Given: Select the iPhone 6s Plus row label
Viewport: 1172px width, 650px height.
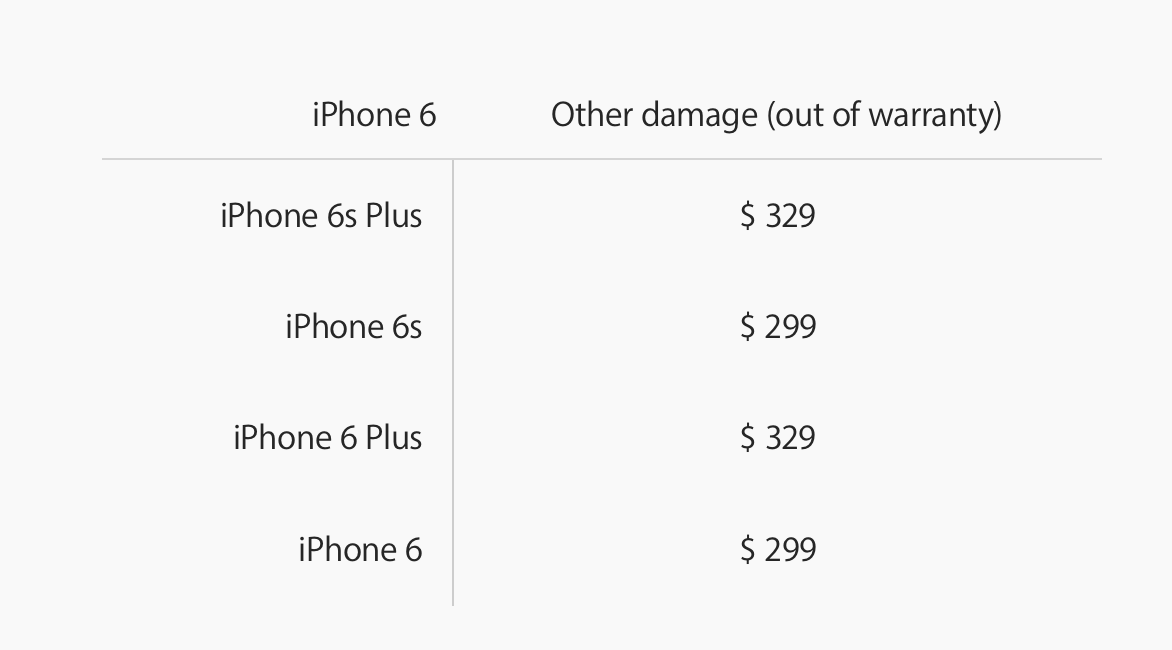Looking at the screenshot, I should [x=321, y=216].
